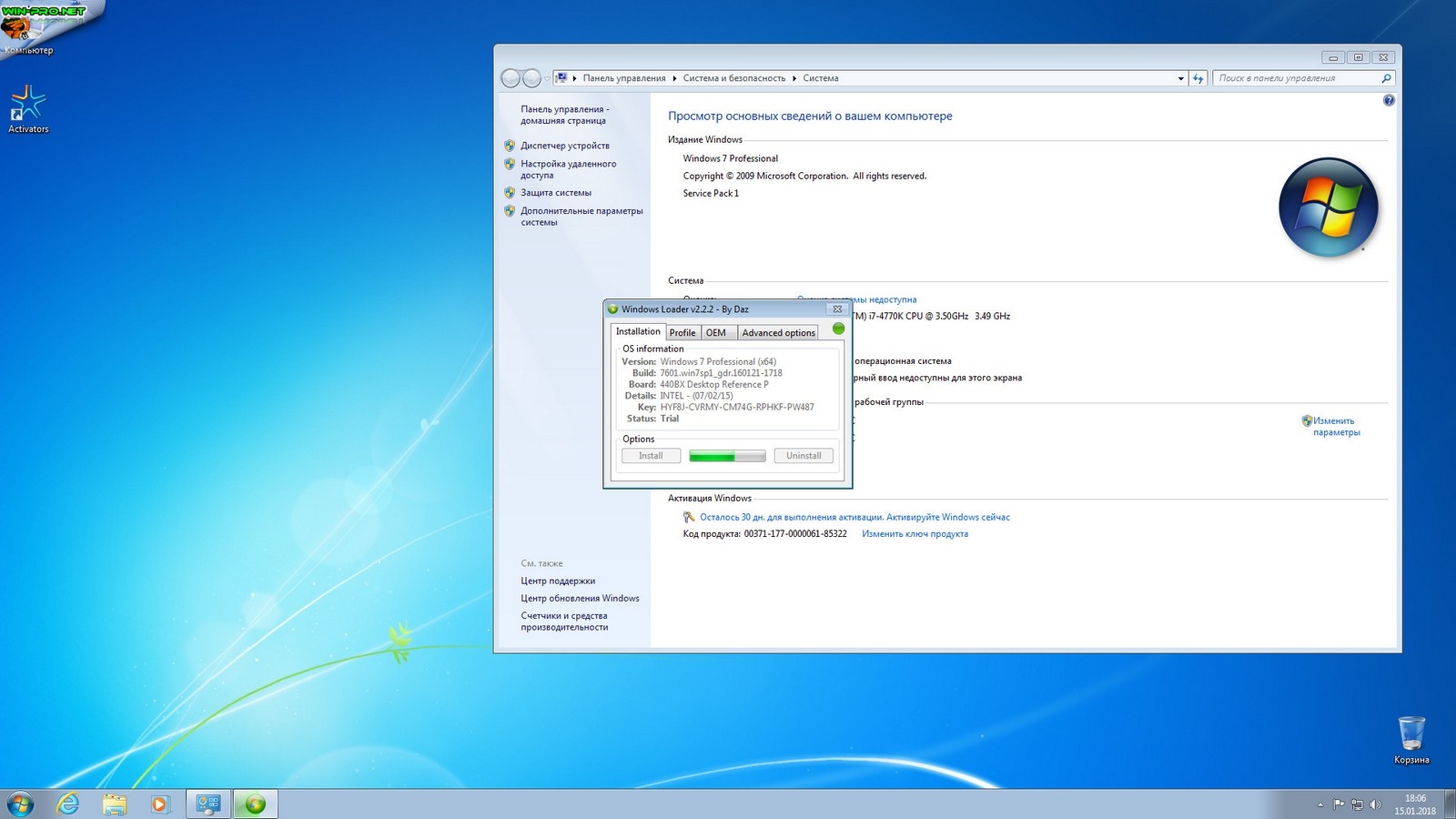Open Диспетчер устройств link in sidebar
The width and height of the screenshot is (1456, 819).
tap(565, 146)
